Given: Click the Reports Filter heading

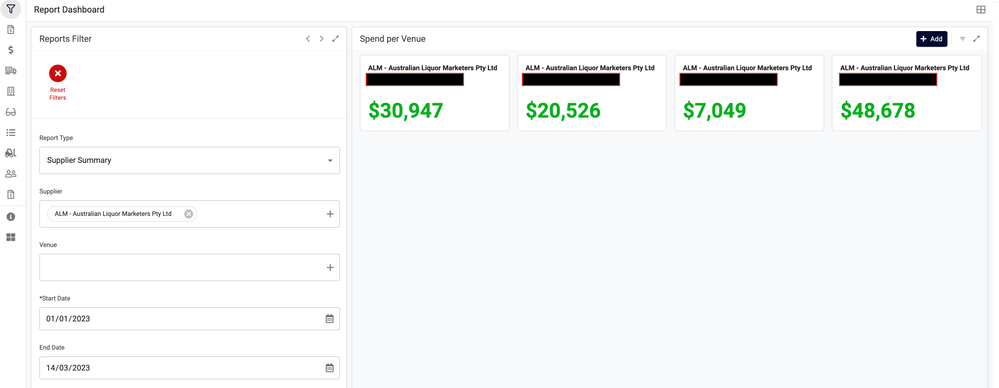Looking at the screenshot, I should (x=66, y=39).
